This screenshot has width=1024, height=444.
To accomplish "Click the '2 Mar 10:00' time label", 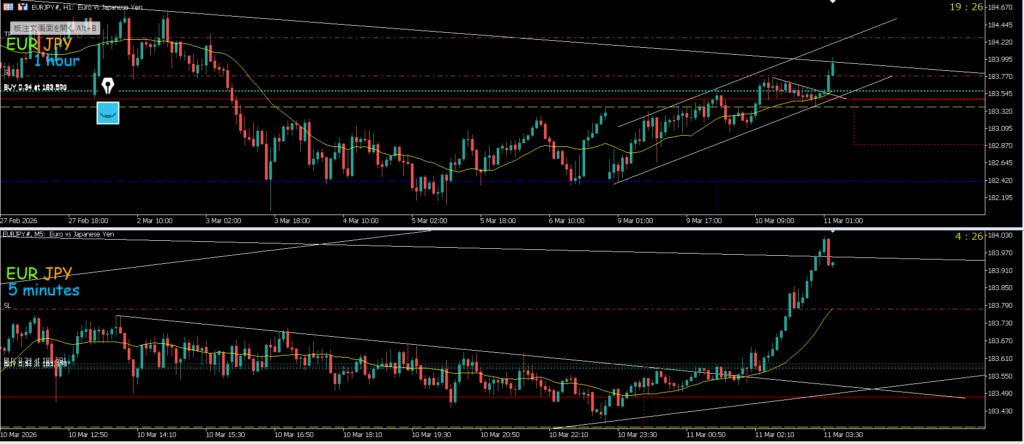I will tap(155, 221).
